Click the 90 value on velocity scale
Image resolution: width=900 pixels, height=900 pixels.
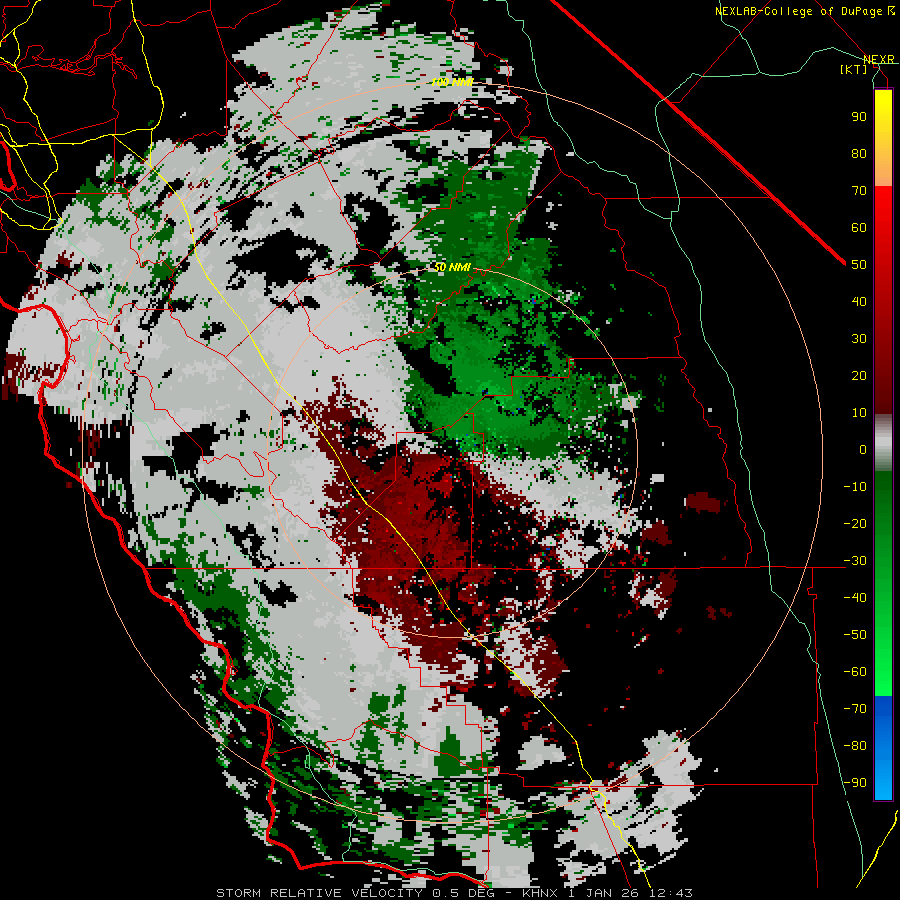click(x=859, y=117)
